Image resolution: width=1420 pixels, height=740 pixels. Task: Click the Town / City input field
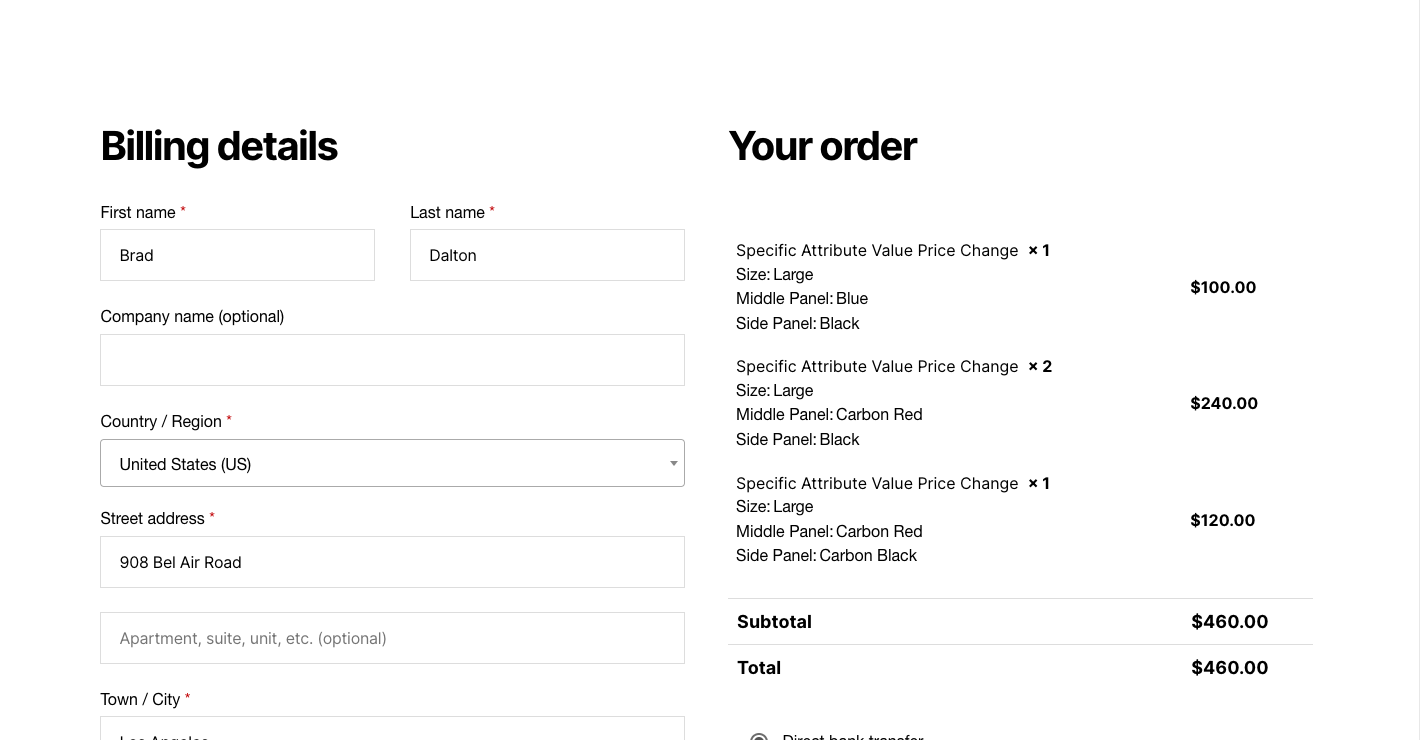pos(392,730)
